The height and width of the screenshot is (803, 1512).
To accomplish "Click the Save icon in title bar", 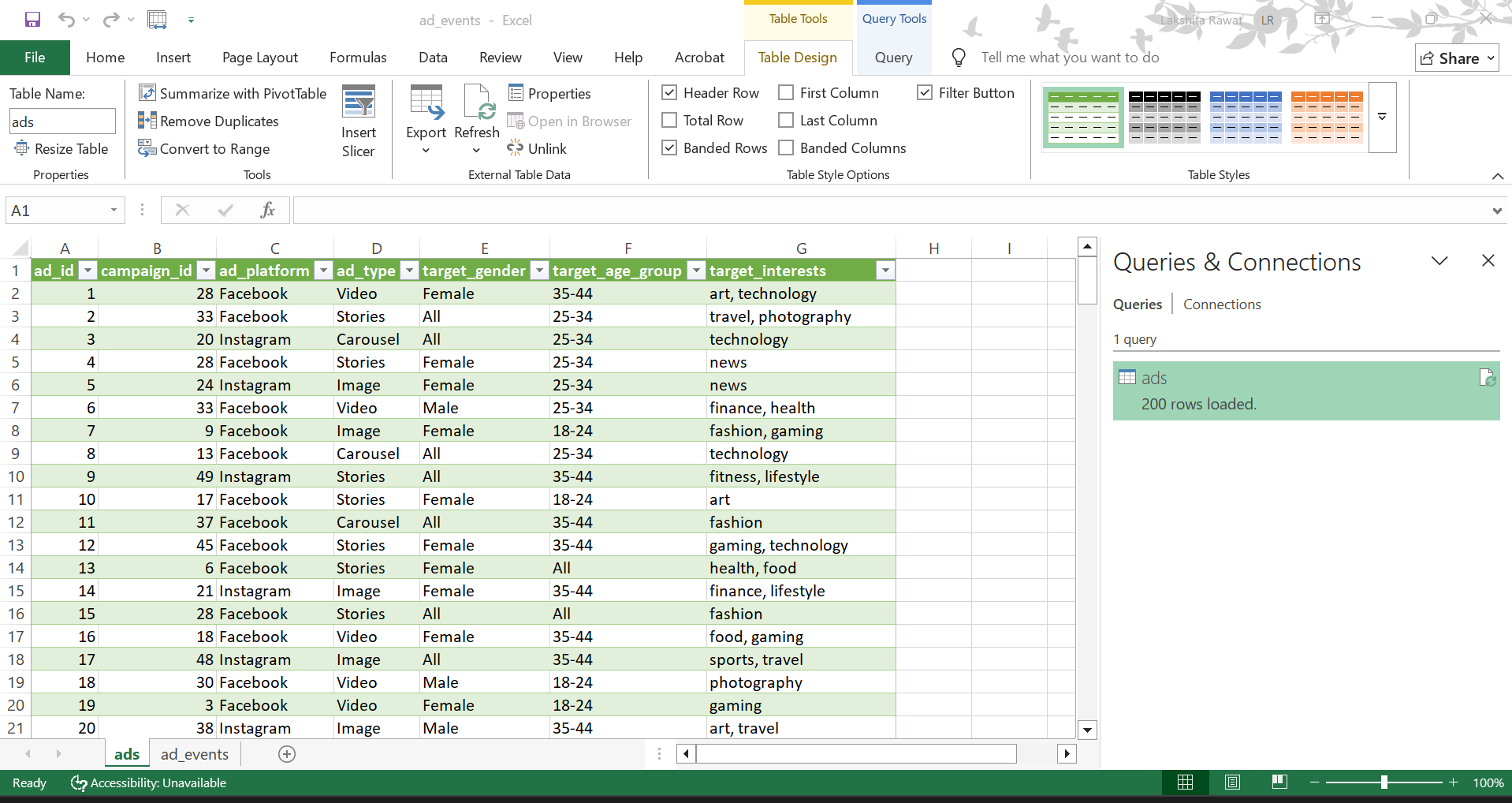I will point(32,20).
